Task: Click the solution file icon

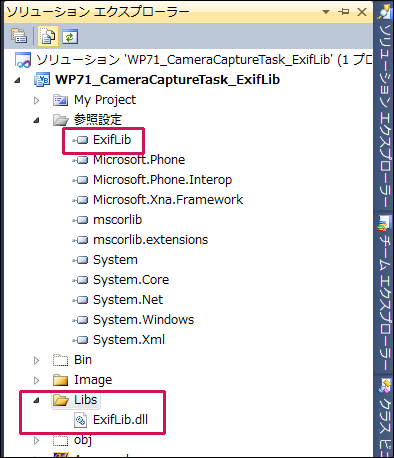Action: coord(23,60)
